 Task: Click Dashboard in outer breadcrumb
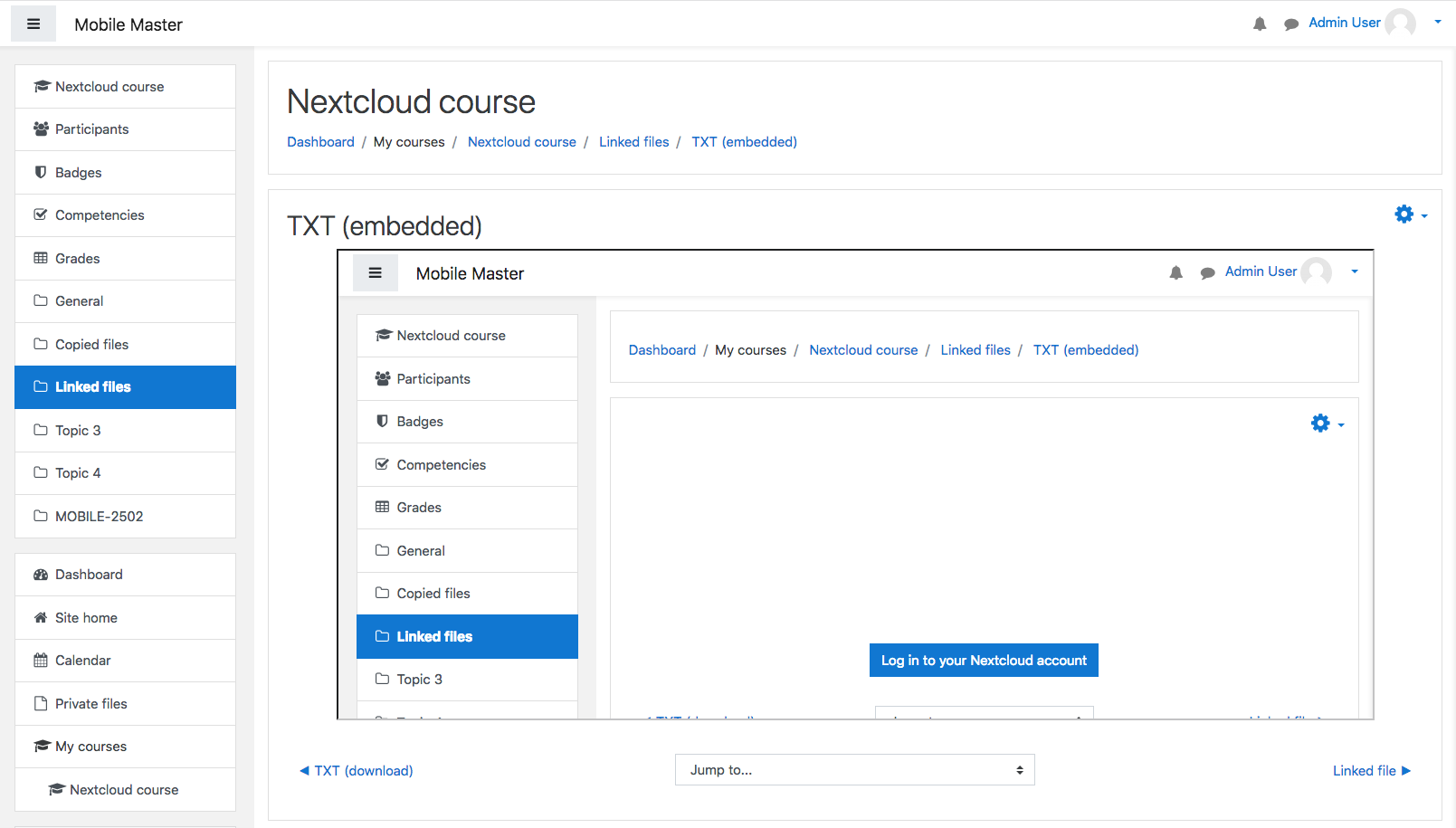(x=320, y=142)
